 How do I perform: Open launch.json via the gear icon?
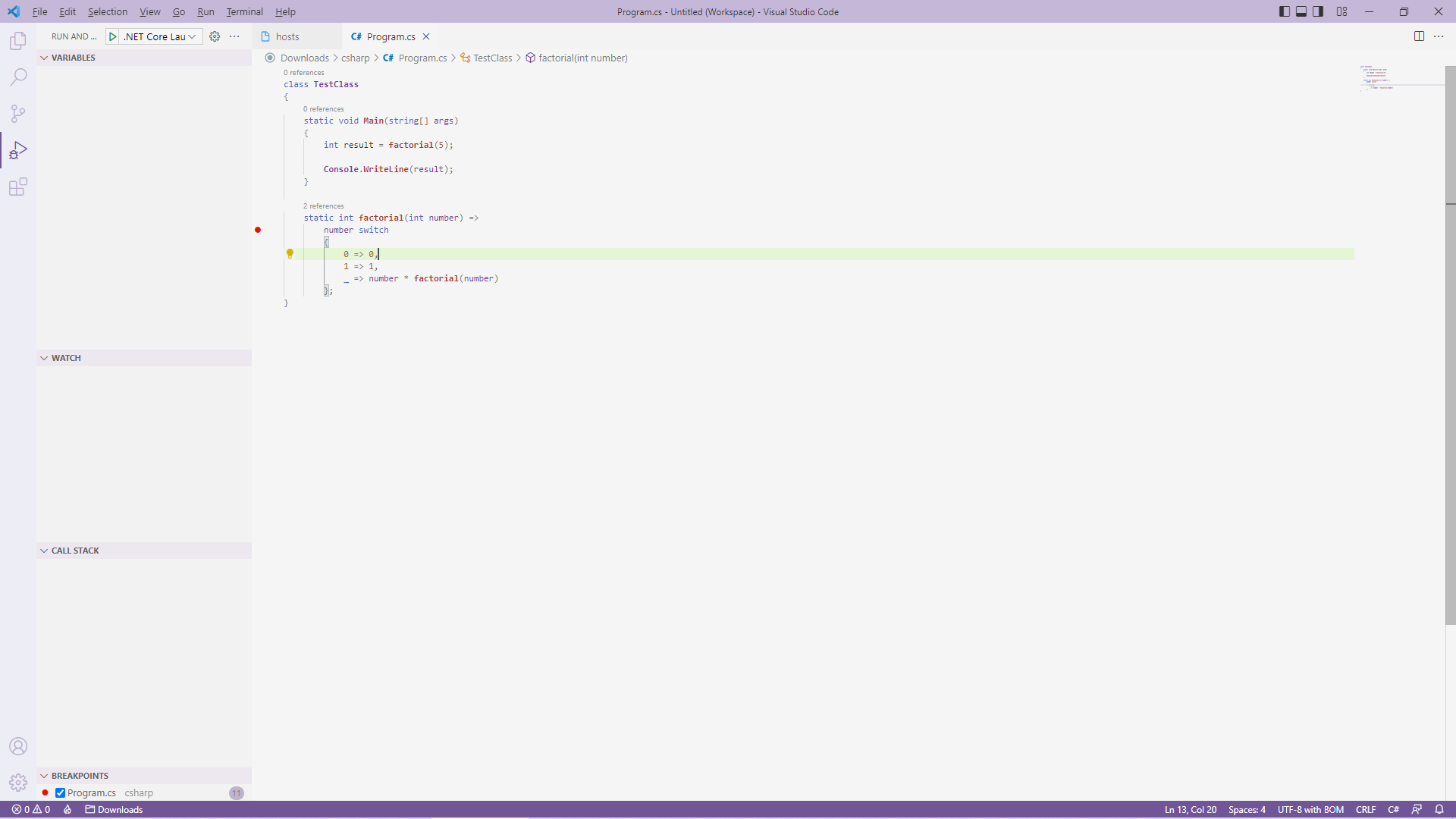coord(215,36)
